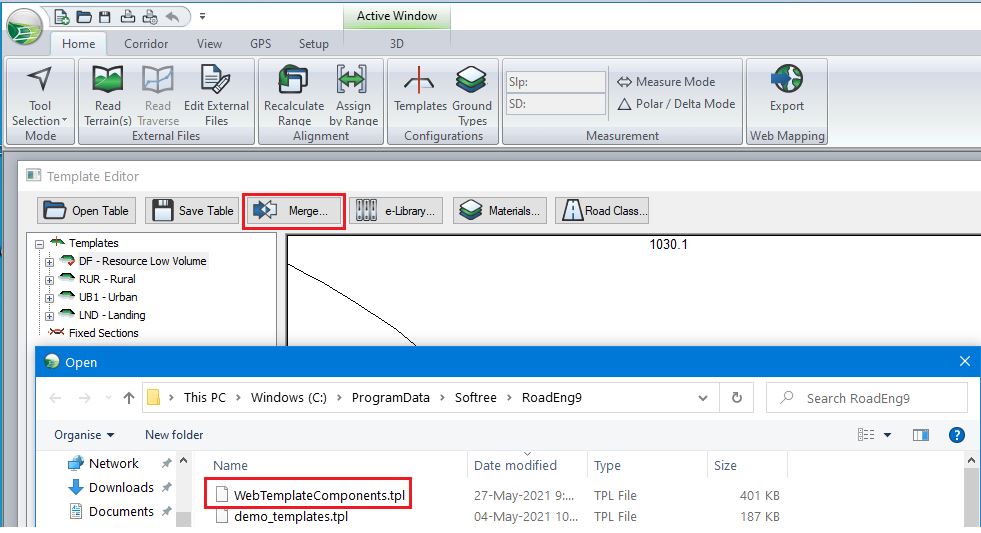Click the Refresh button in Open dialog
The height and width of the screenshot is (533, 981).
coord(736,398)
